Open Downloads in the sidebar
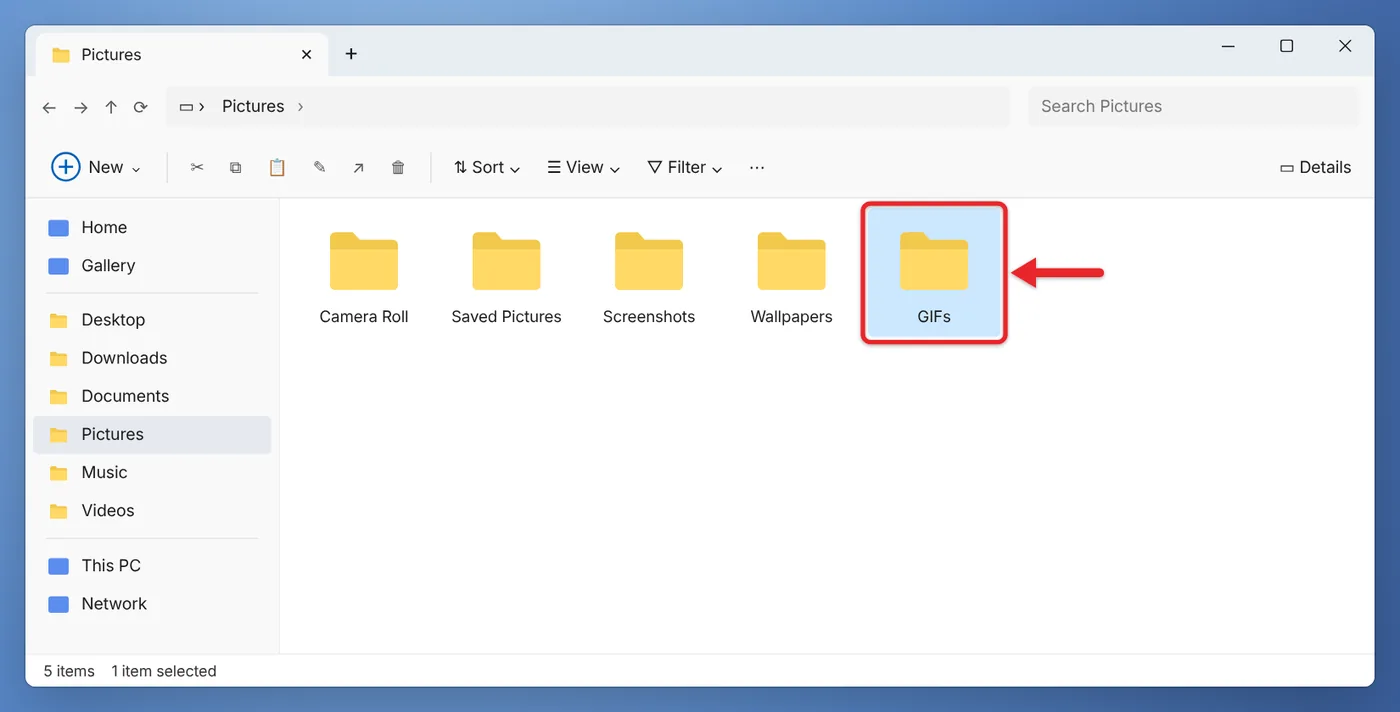Screen dimensions: 1400x712 point(152,358)
